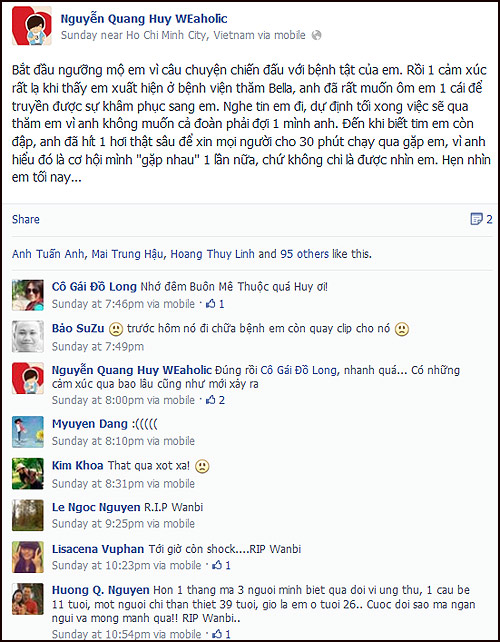Click like thumb on Huong Q. Nguyen comment

pyautogui.click(x=217, y=634)
